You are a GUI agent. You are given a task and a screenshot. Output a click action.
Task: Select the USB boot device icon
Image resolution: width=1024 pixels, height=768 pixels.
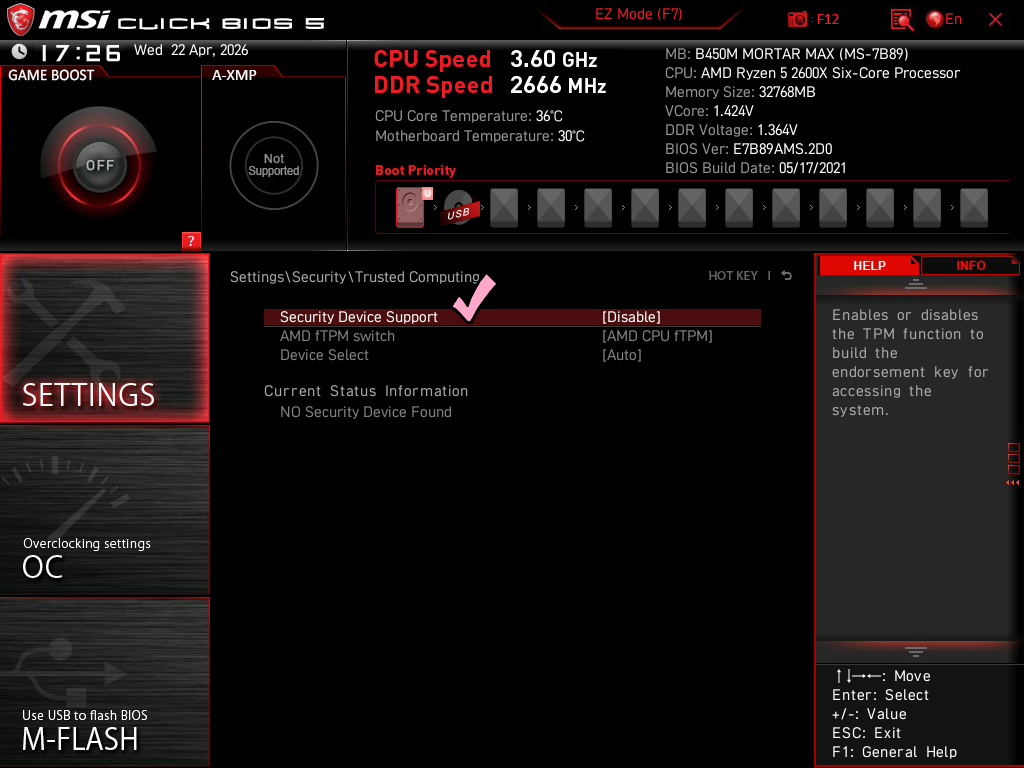(459, 208)
